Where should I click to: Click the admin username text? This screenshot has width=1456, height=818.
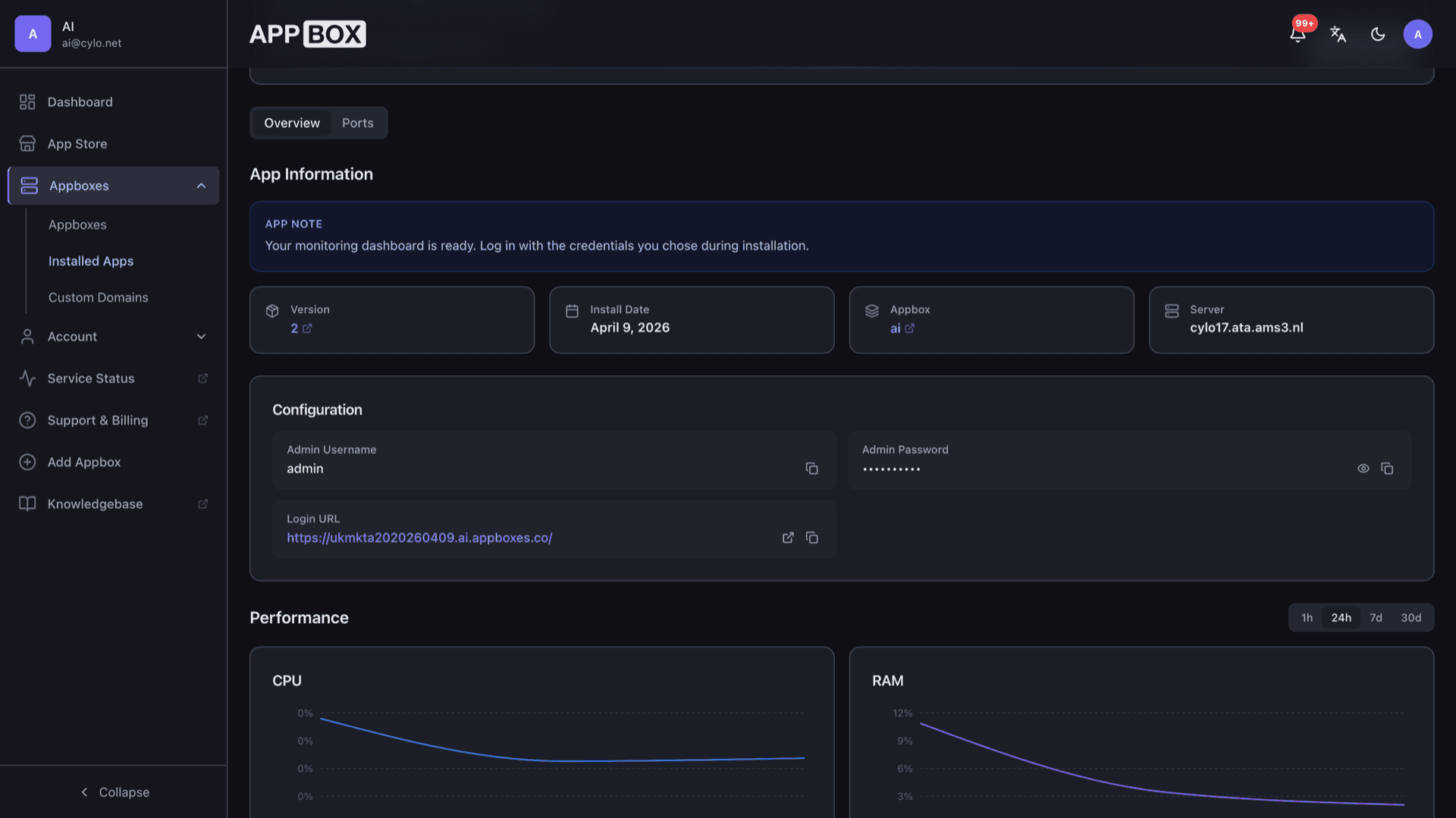[305, 469]
